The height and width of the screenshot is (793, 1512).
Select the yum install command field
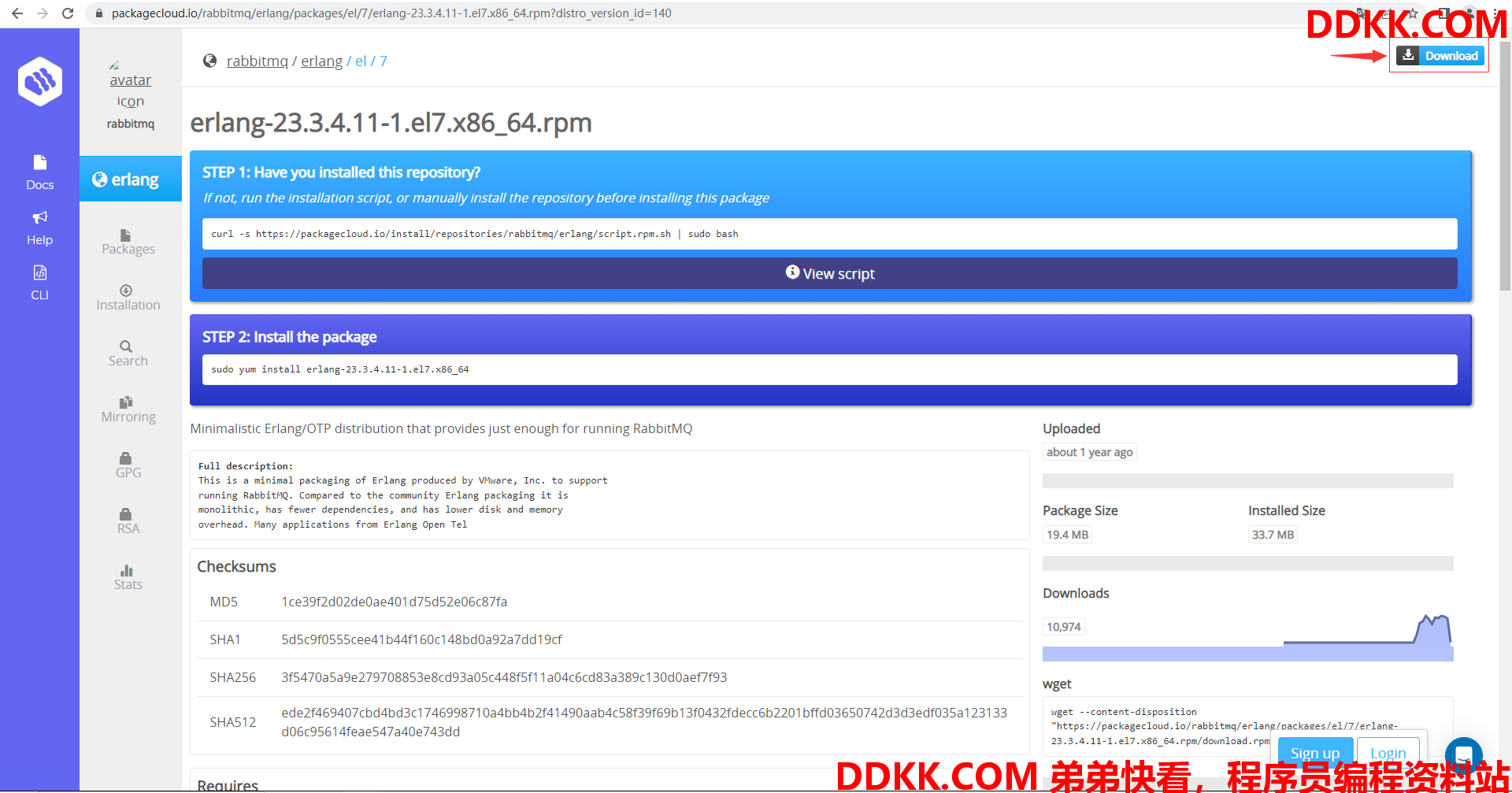(830, 369)
